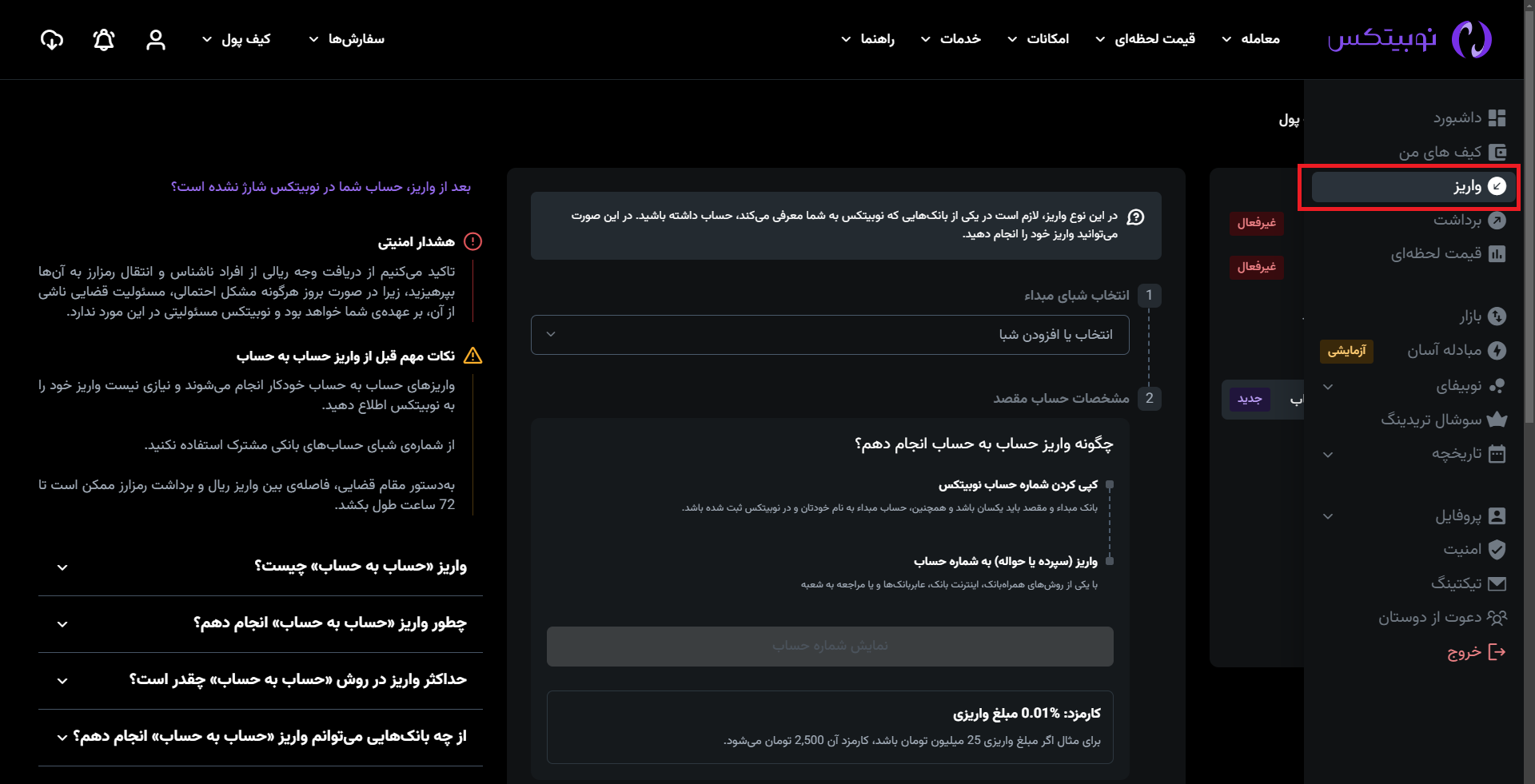This screenshot has width=1535, height=784.
Task: Click heading چگونه واریز حساب به حساب انجام دهم؟
Action: tap(983, 444)
